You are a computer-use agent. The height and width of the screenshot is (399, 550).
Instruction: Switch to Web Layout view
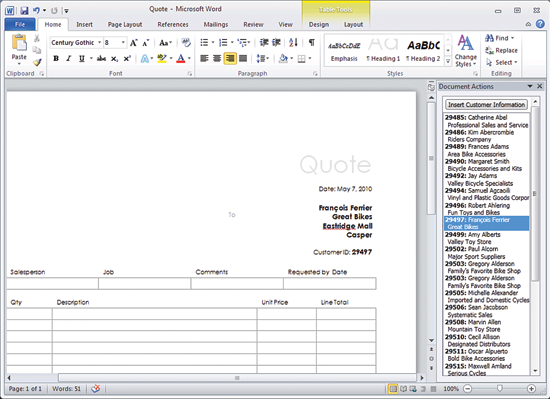click(413, 388)
